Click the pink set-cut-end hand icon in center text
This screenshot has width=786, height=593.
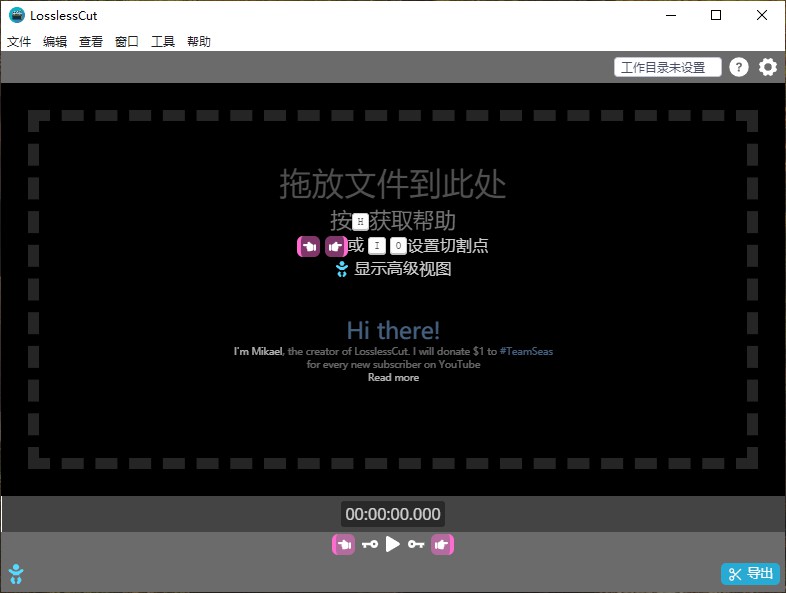[336, 246]
